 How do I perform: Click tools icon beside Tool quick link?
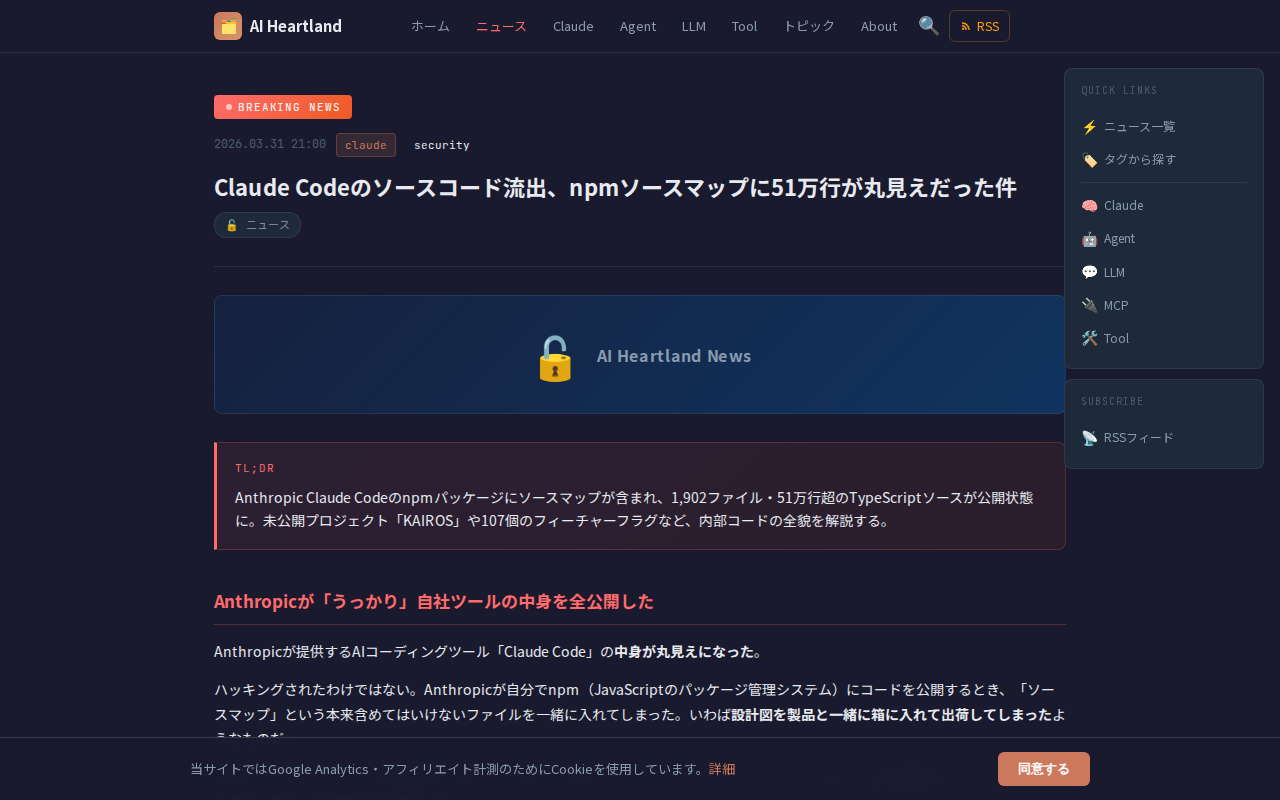(1090, 338)
